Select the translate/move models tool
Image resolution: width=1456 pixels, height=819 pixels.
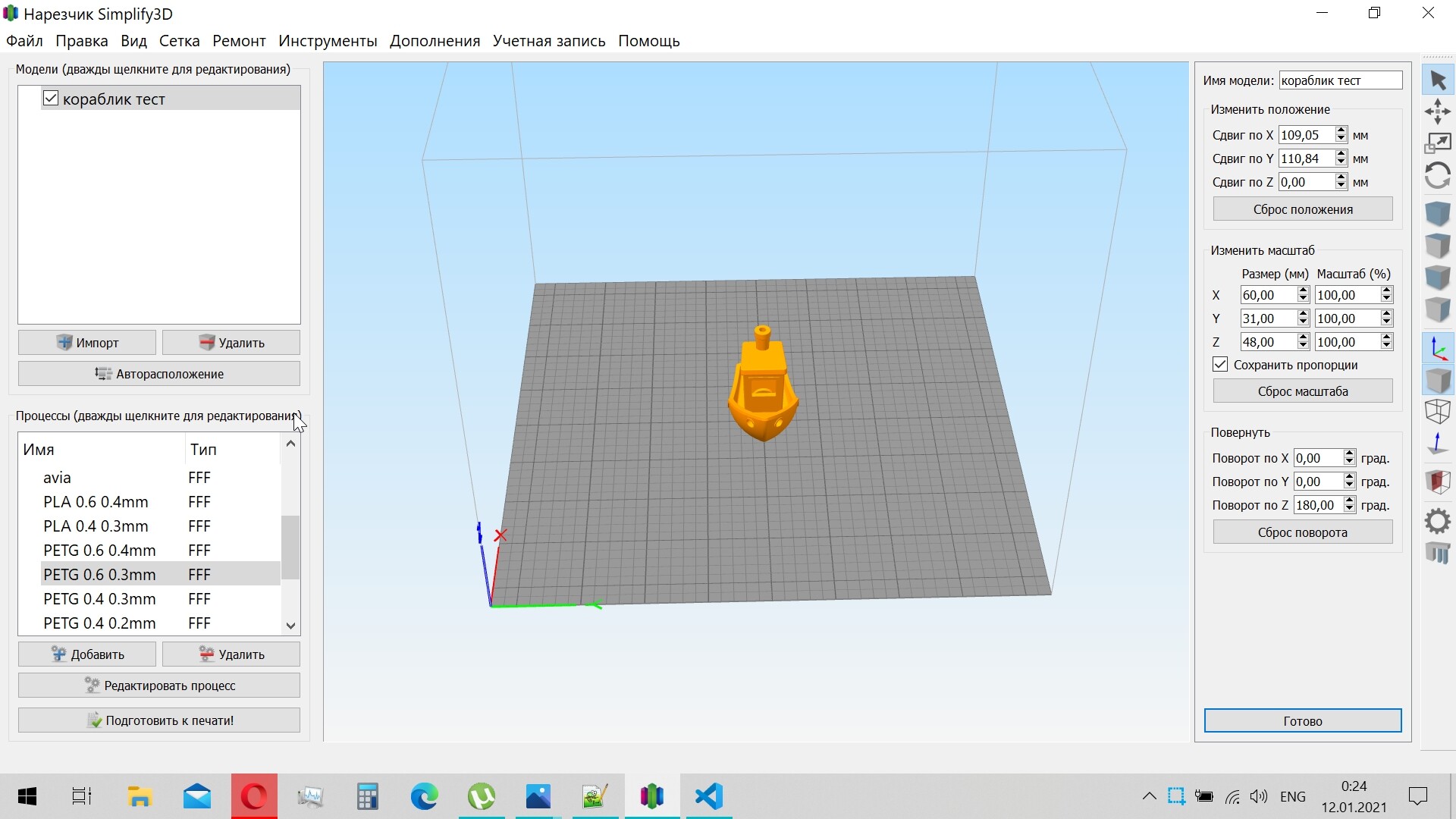pos(1438,111)
